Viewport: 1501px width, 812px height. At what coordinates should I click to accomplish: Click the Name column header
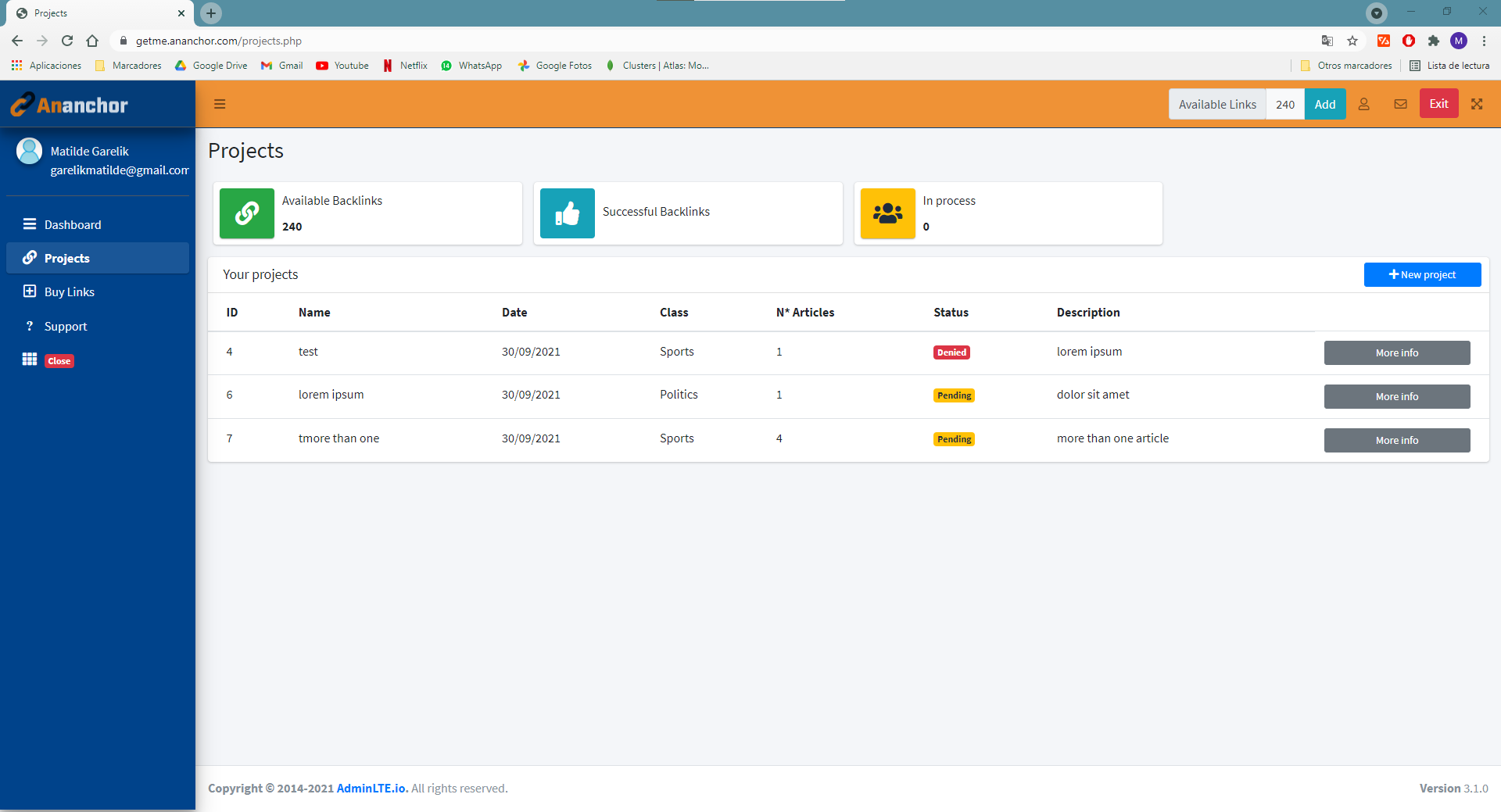[314, 313]
